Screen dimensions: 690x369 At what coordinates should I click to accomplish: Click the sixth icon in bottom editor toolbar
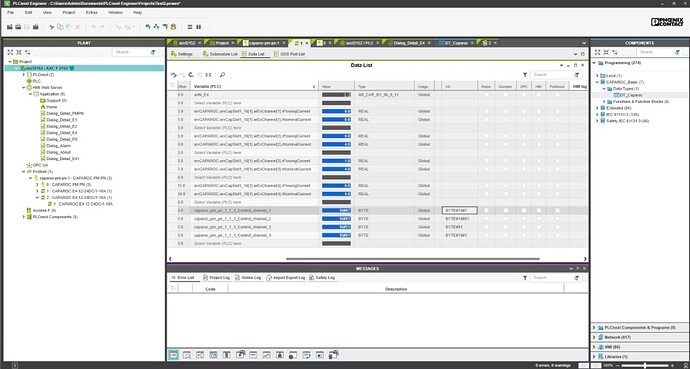click(x=240, y=354)
